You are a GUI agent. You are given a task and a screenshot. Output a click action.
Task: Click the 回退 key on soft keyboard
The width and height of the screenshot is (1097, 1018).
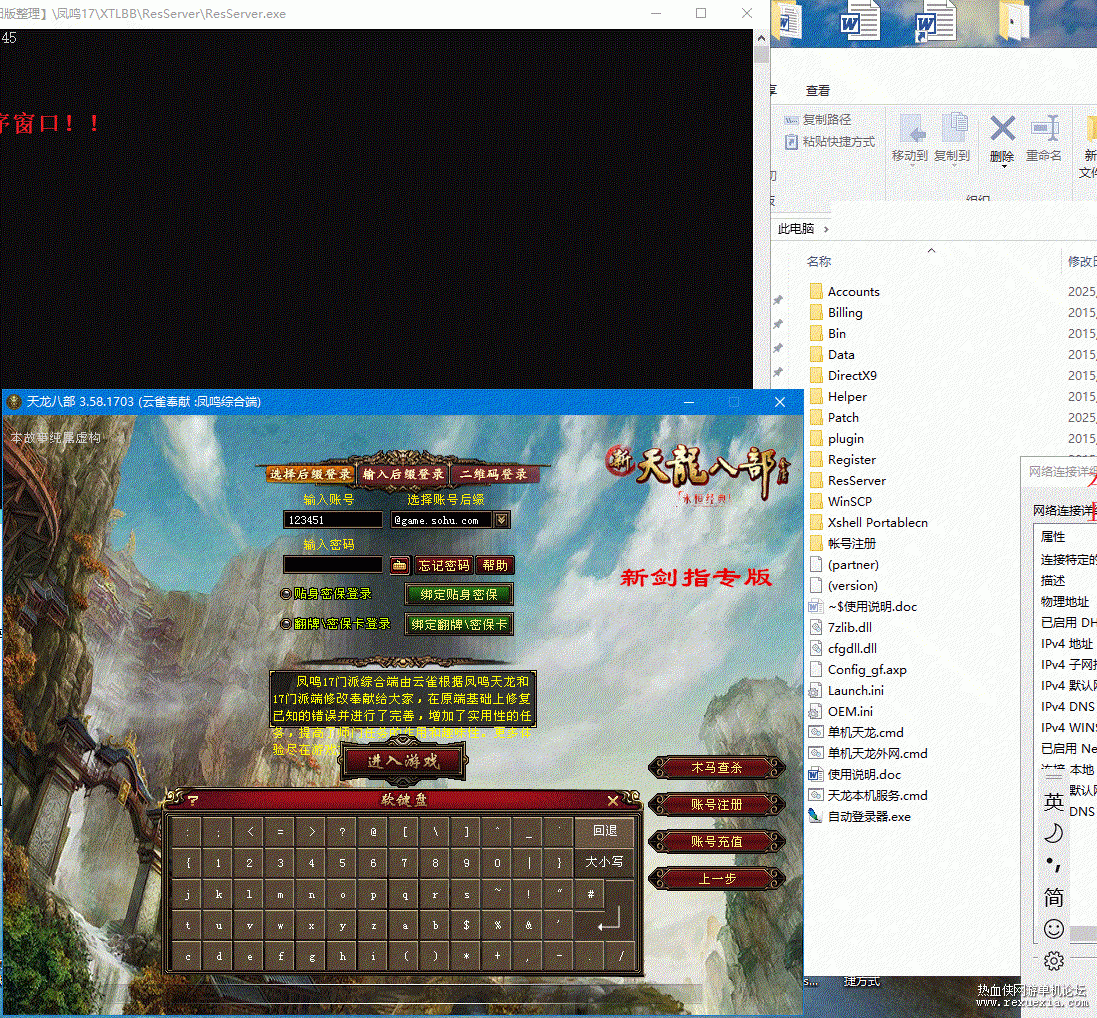click(604, 830)
